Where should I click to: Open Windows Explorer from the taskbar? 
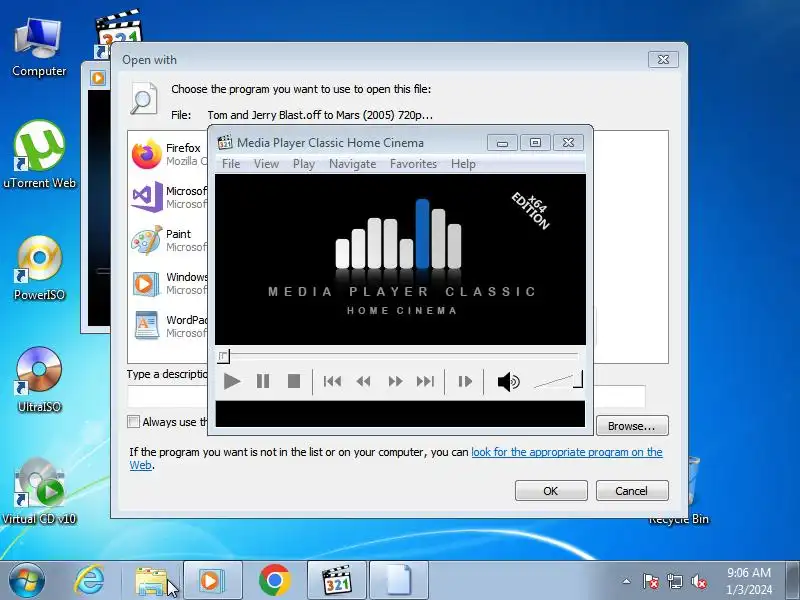151,581
